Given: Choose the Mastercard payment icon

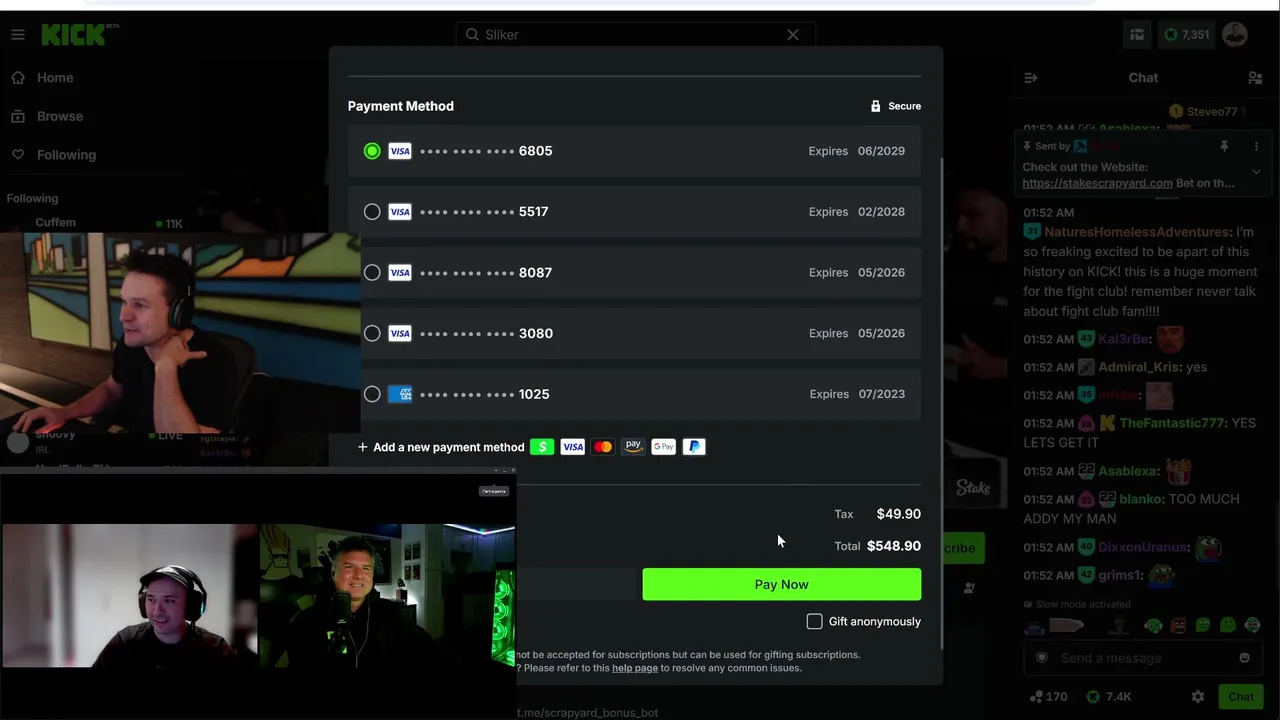Looking at the screenshot, I should tap(603, 447).
